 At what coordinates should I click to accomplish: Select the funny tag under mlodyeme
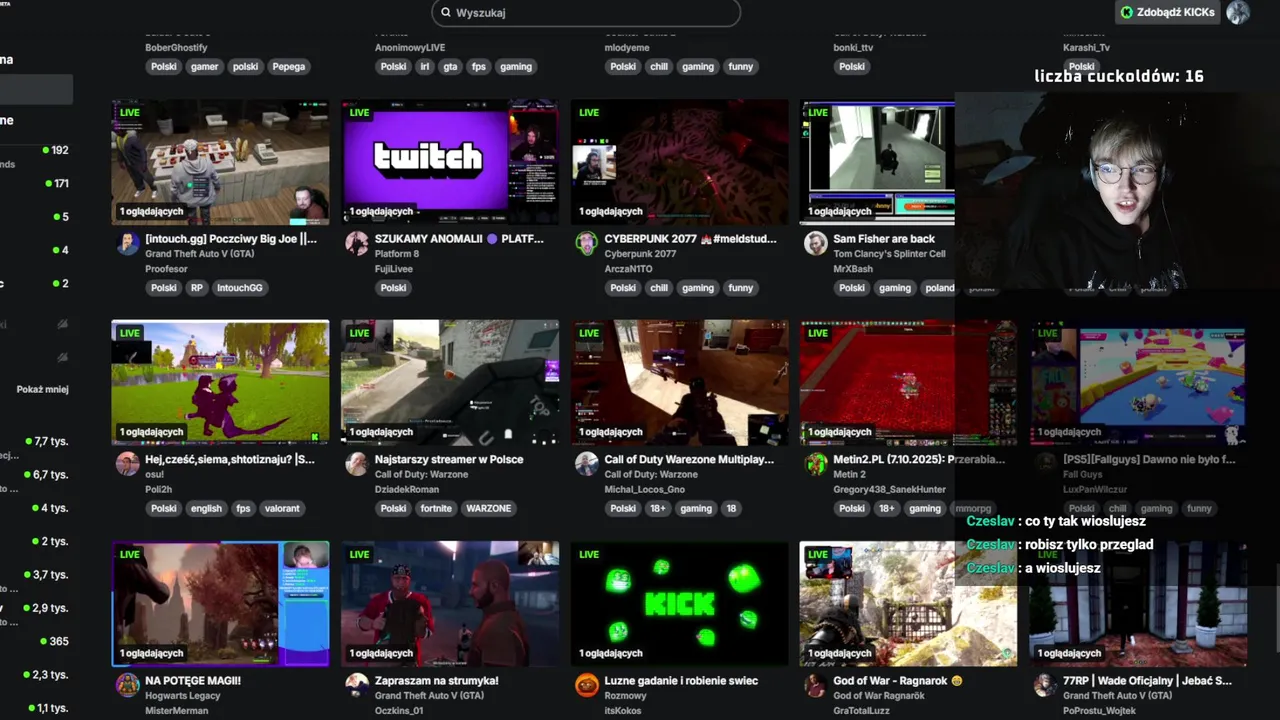741,67
